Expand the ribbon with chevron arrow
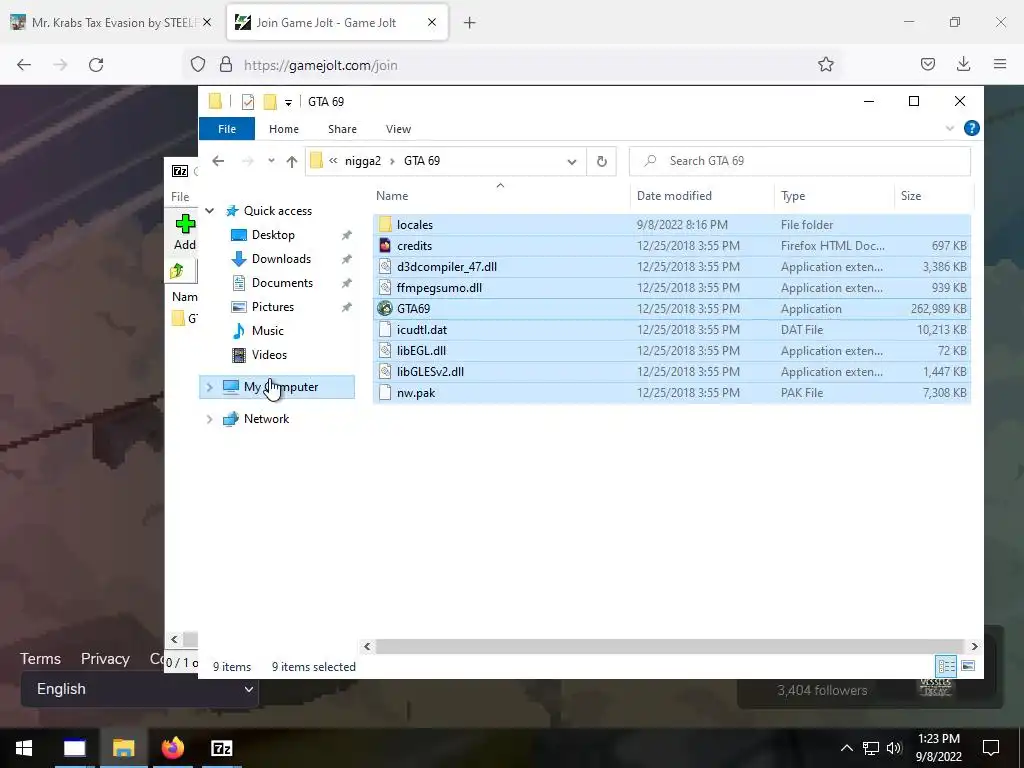The width and height of the screenshot is (1024, 768). tap(950, 128)
